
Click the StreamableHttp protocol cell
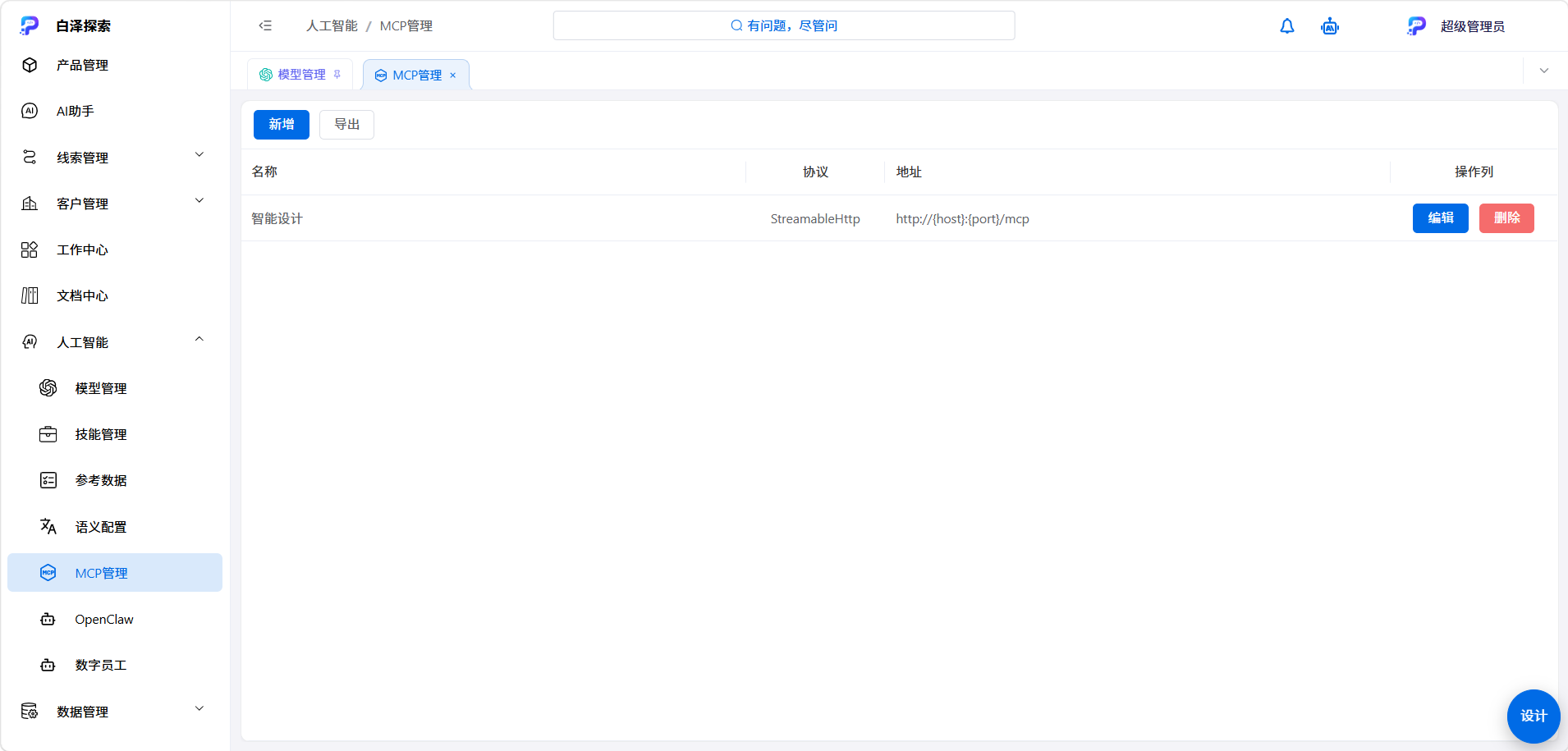815,218
